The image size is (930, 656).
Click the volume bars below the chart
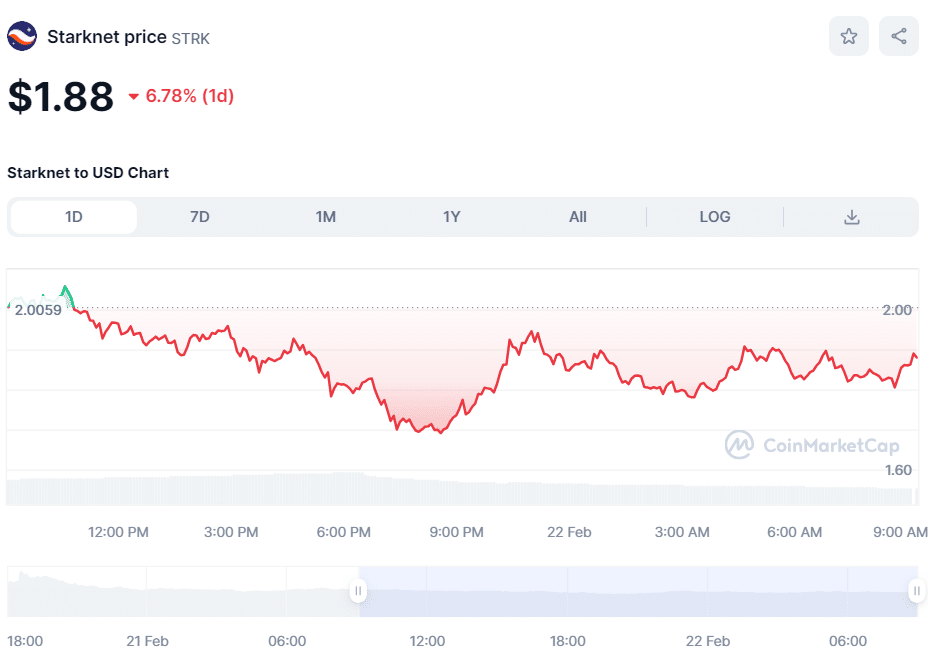point(460,489)
